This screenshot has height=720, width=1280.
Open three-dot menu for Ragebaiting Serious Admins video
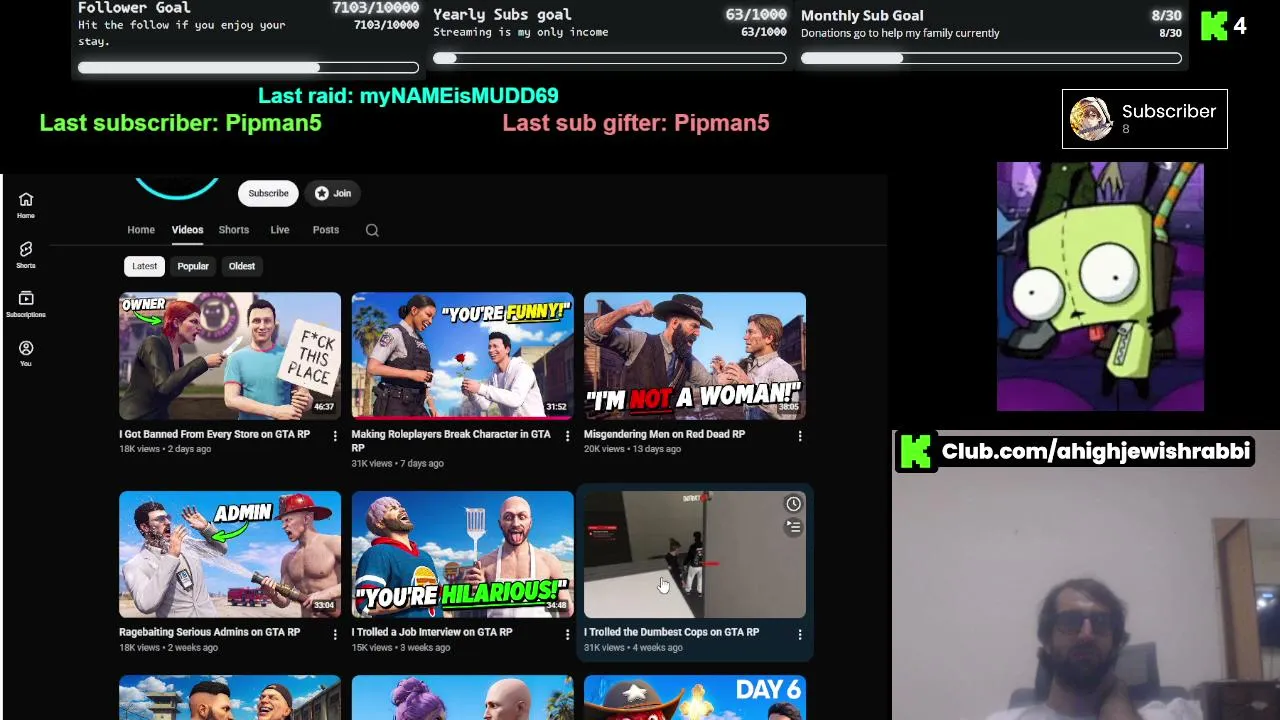335,634
